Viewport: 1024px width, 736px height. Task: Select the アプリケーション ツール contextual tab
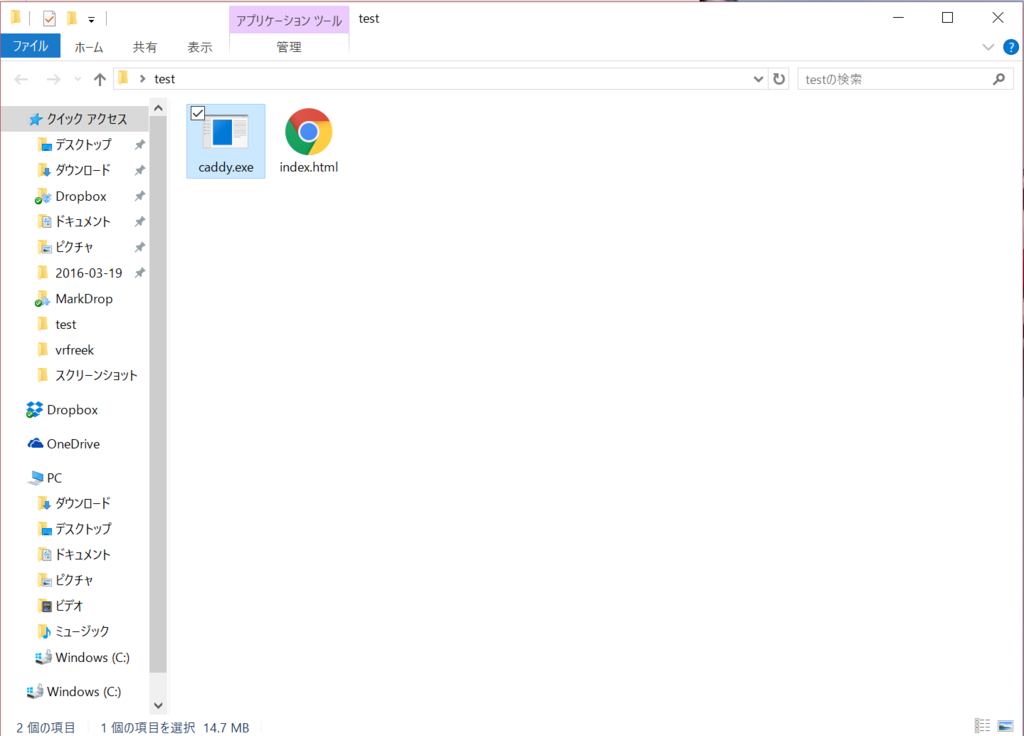coord(289,20)
